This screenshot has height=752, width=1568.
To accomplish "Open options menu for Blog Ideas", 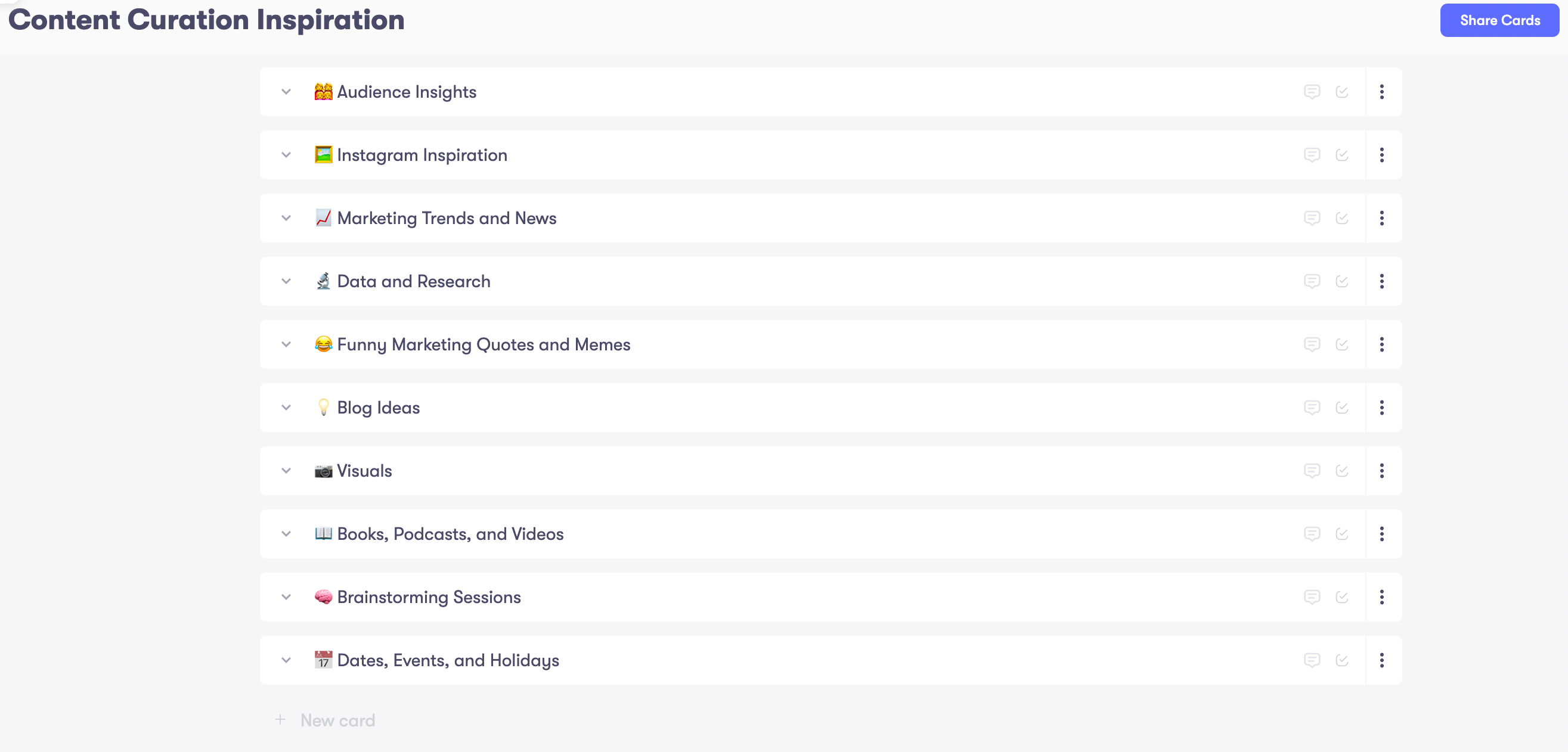I will pos(1382,408).
